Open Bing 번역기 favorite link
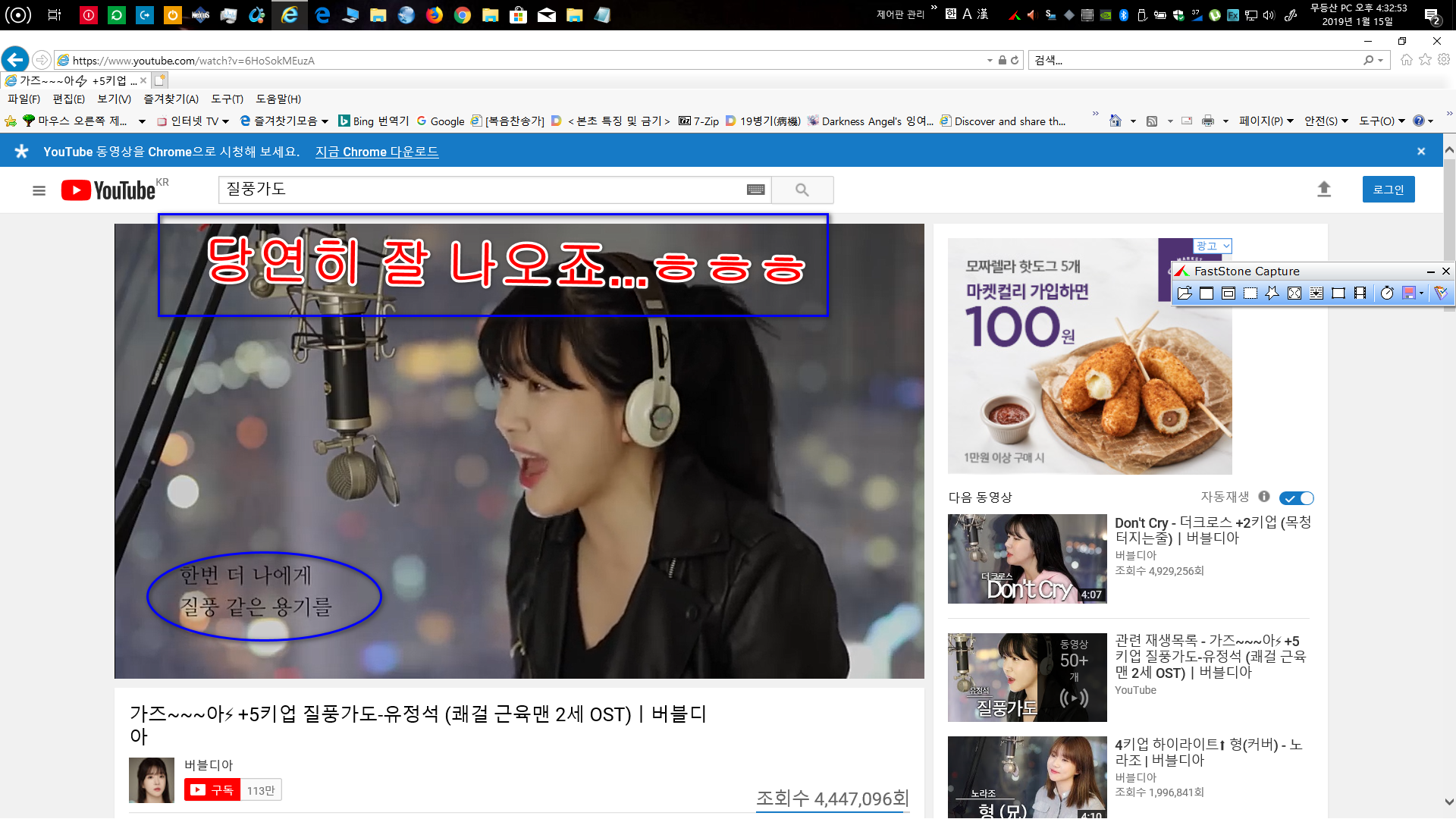This screenshot has width=1456, height=819. tap(374, 121)
